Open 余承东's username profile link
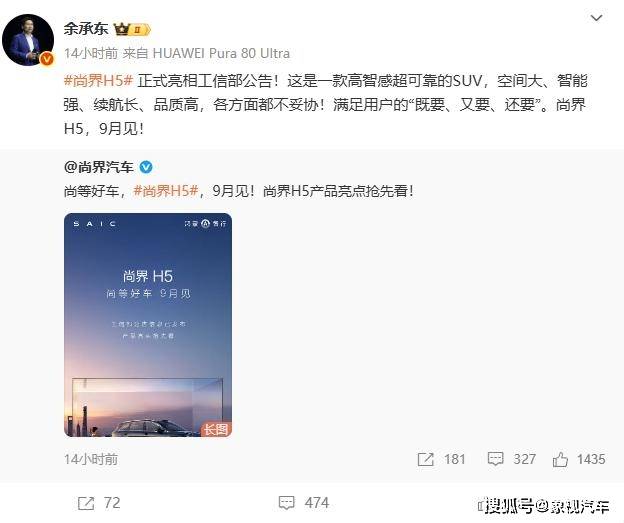This screenshot has height=523, width=624. pos(86,29)
